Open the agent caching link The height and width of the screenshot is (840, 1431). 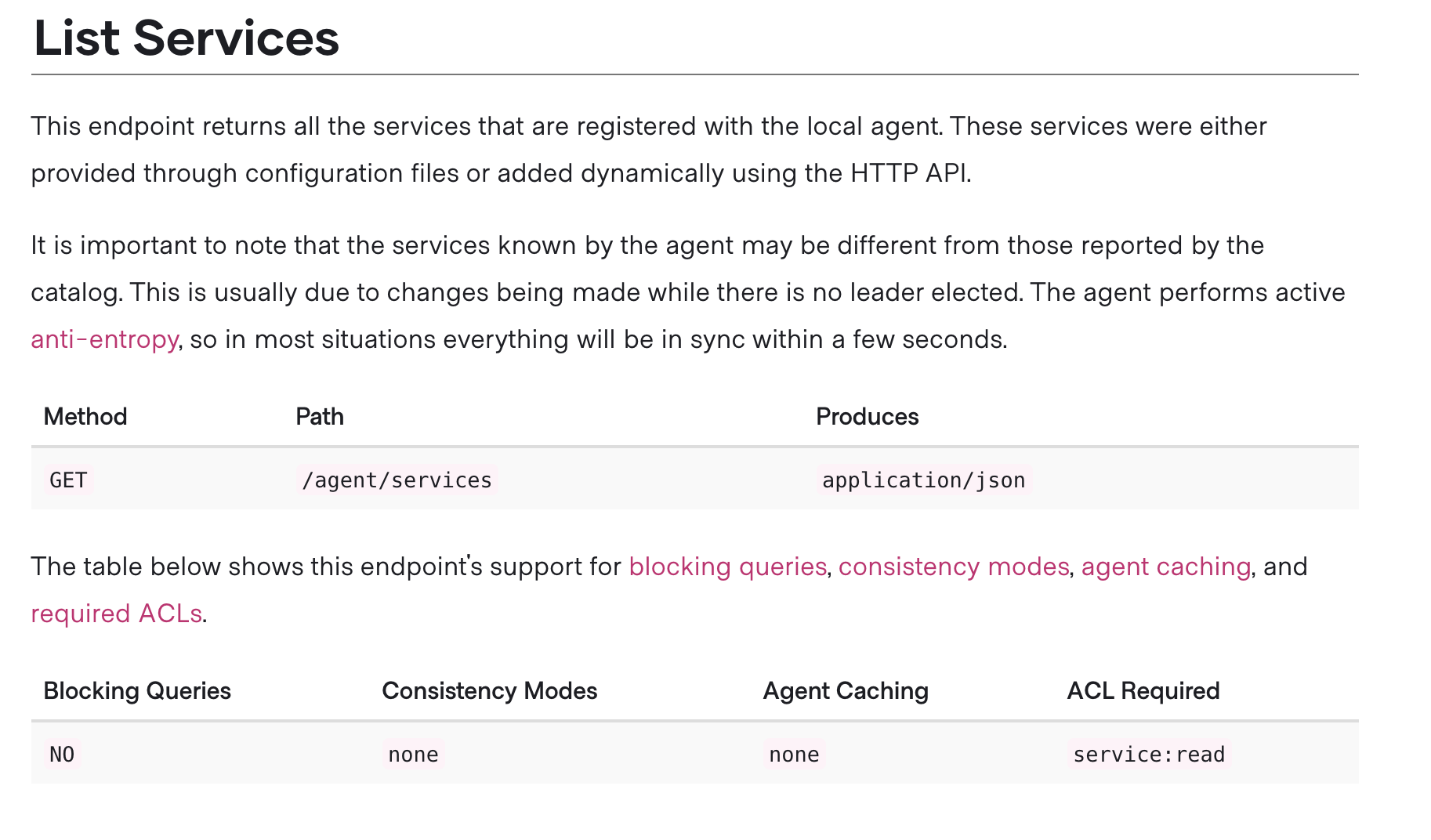(x=1166, y=567)
